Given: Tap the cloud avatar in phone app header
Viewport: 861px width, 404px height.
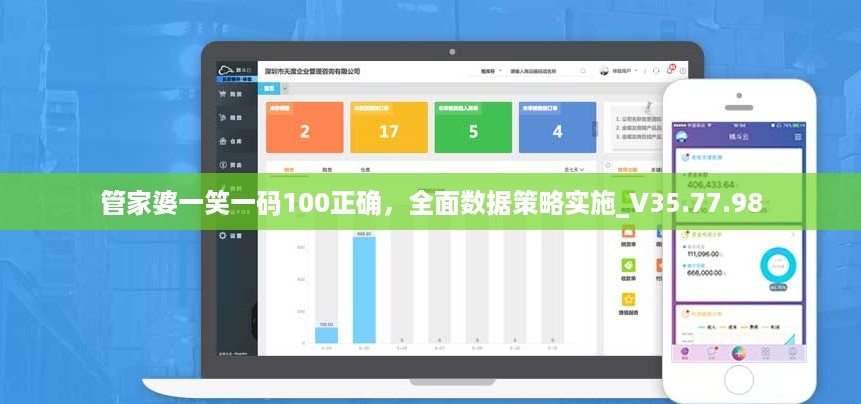Looking at the screenshot, I should [682, 137].
